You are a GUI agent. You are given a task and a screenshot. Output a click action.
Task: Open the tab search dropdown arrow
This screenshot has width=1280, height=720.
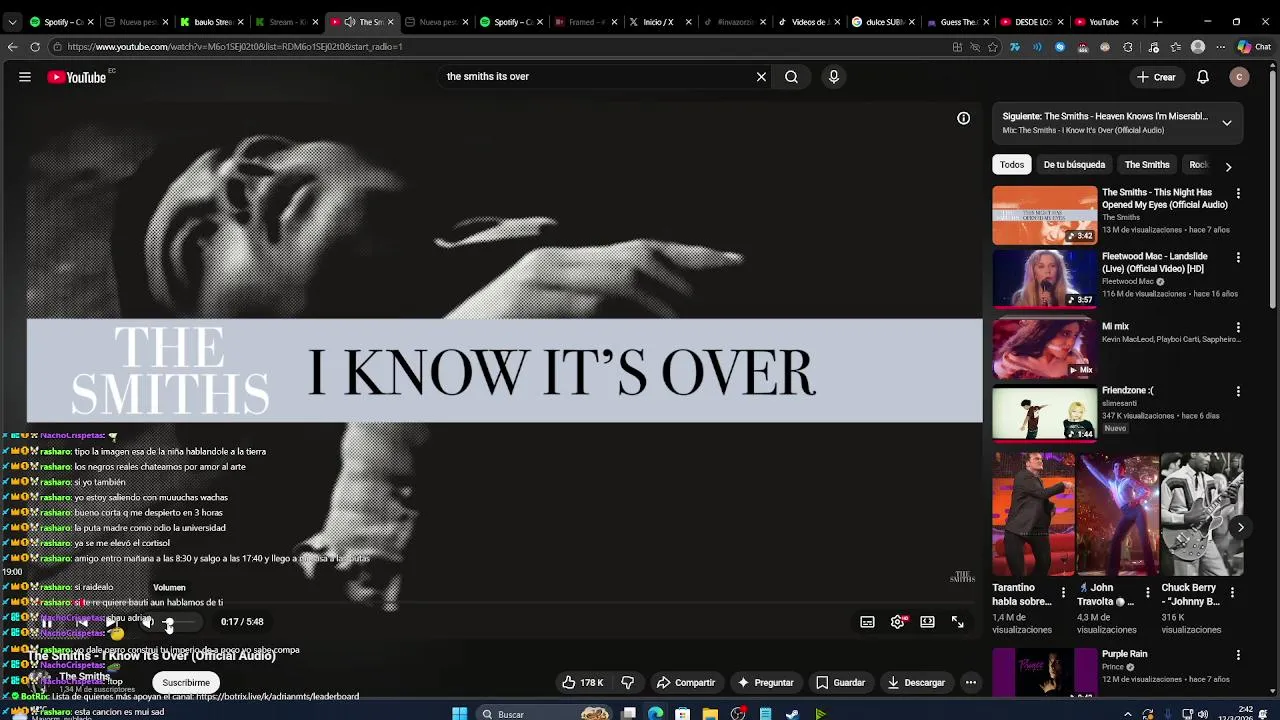12,21
